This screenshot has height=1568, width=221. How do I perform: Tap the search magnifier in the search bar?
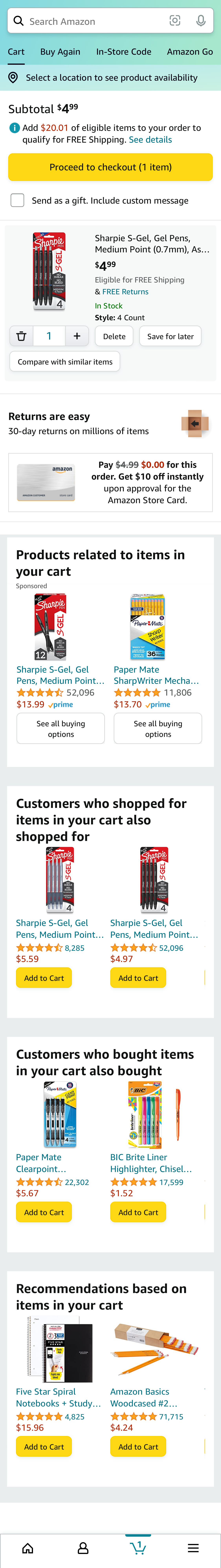[19, 21]
